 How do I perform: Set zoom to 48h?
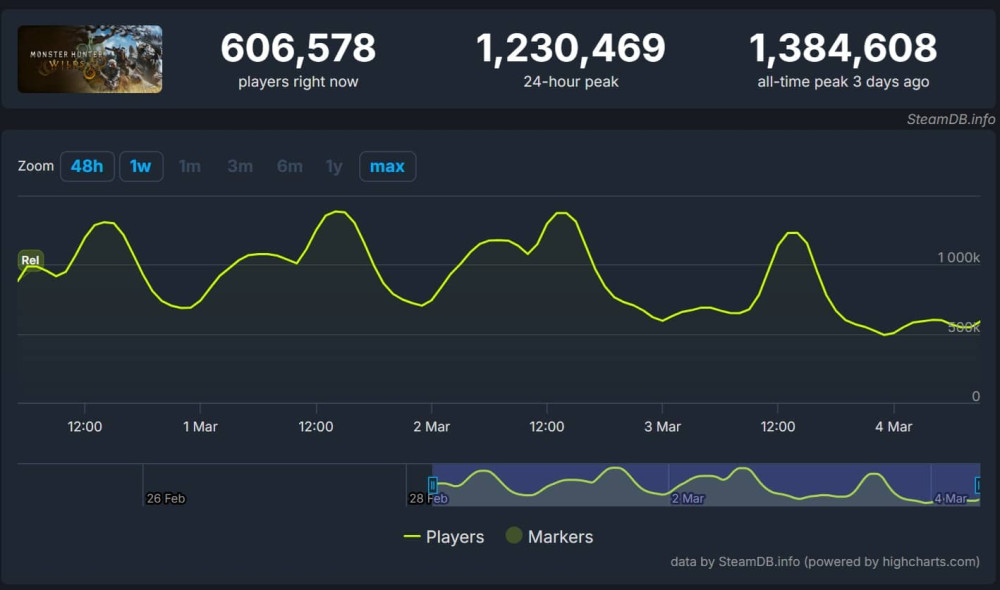(x=87, y=166)
